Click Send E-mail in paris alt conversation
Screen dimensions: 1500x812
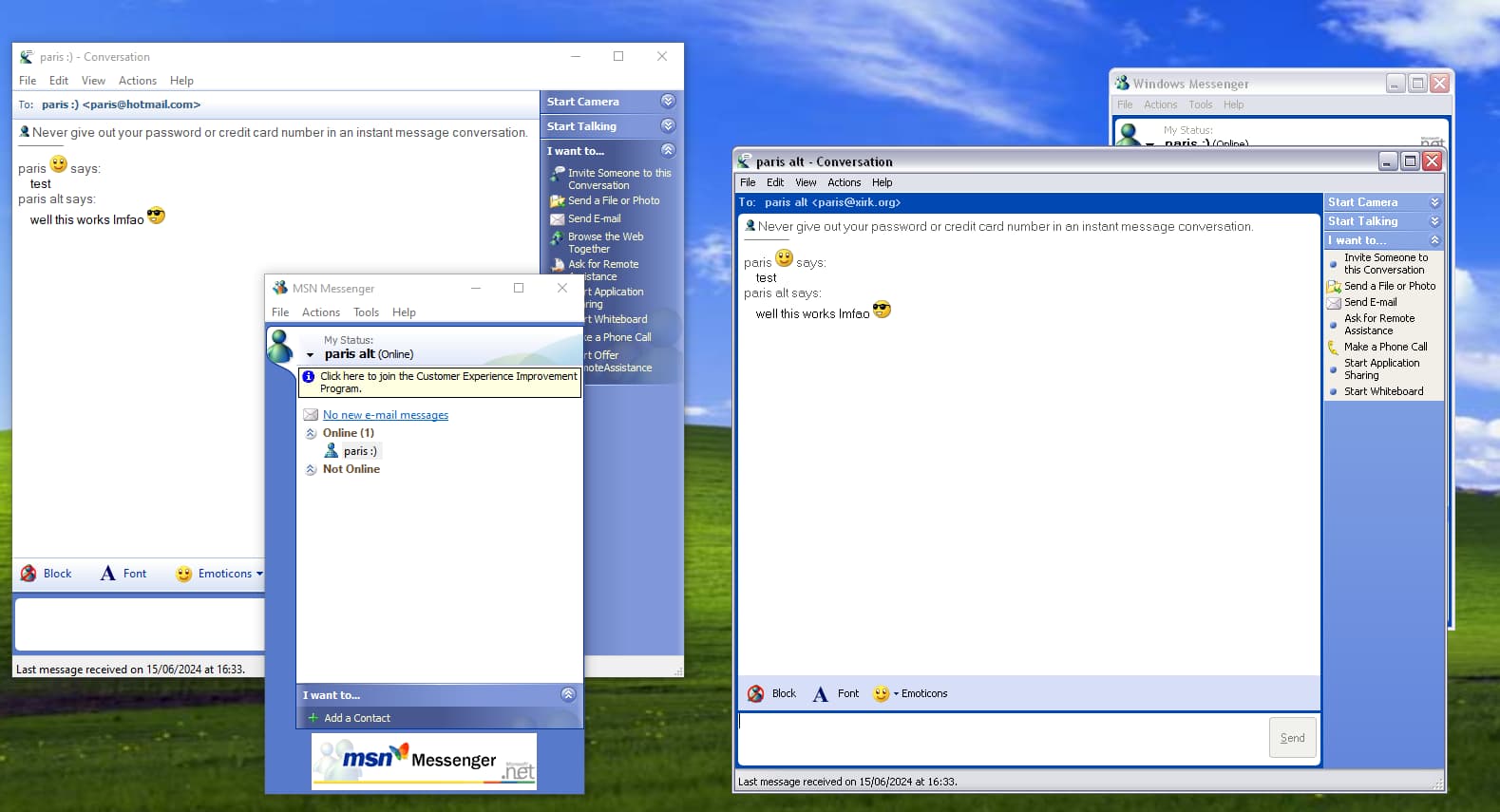click(1362, 302)
